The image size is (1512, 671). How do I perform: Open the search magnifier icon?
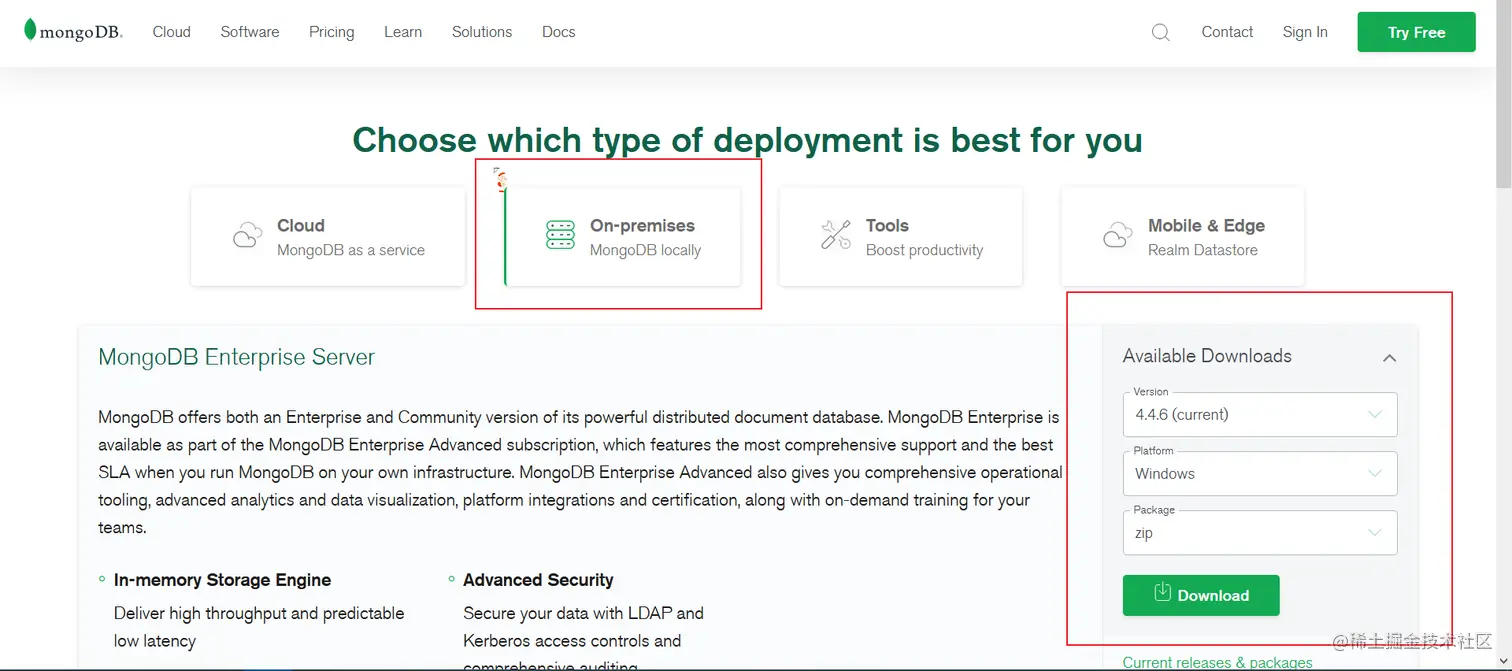pyautogui.click(x=1160, y=32)
